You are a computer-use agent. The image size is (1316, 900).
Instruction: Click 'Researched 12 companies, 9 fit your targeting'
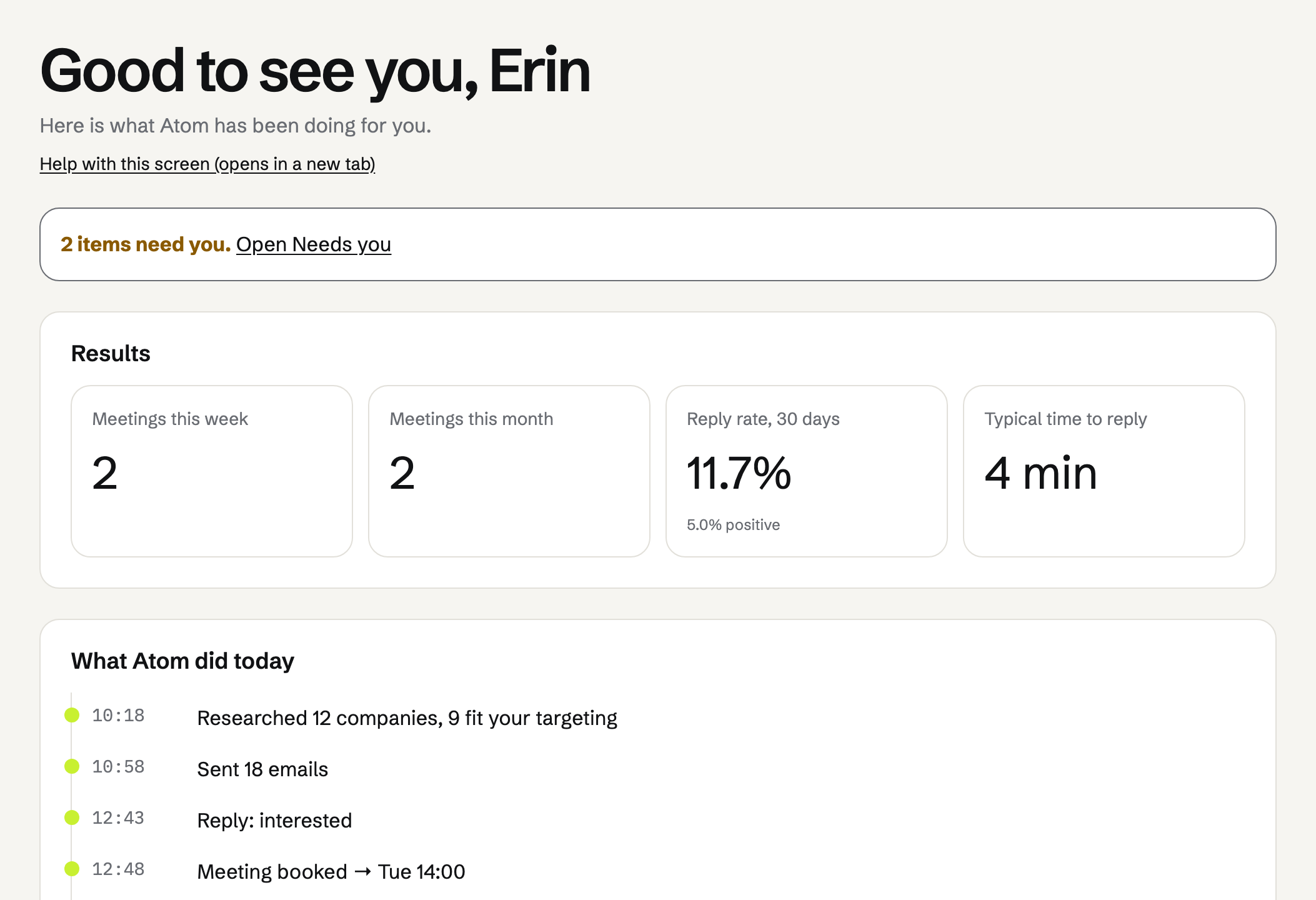click(x=407, y=718)
